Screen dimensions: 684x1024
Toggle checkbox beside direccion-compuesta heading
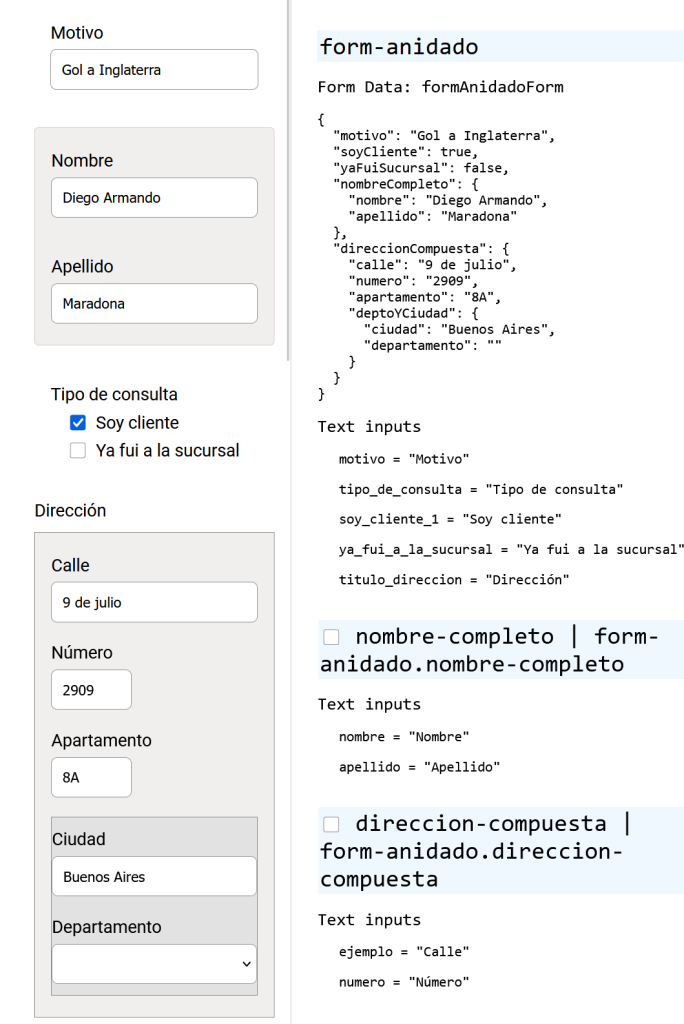[x=332, y=824]
